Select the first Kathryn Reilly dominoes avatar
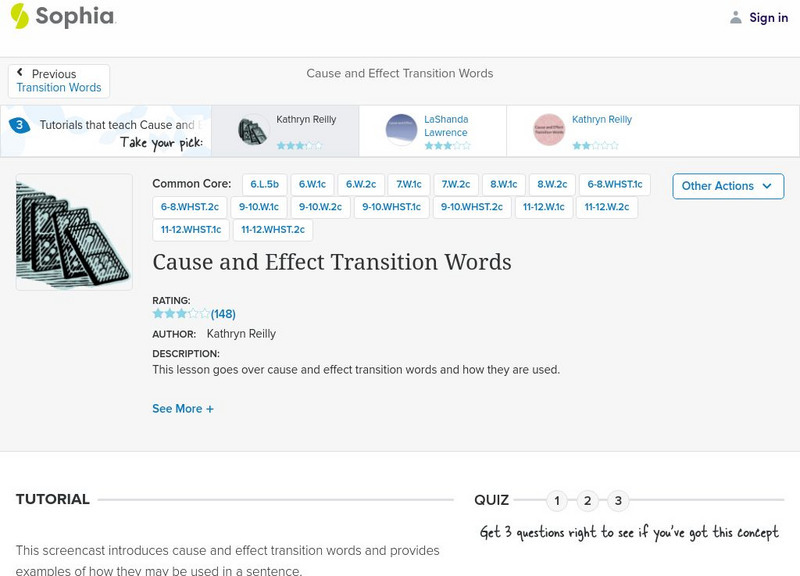Screen dimensions: 800x576 tap(252, 131)
